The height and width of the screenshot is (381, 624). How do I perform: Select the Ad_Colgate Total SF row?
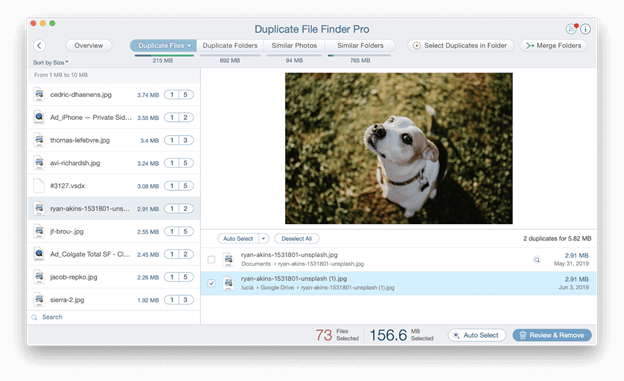pos(114,254)
